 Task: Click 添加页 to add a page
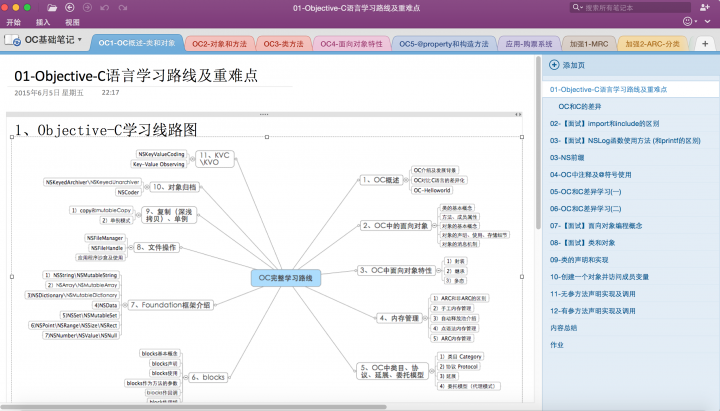click(573, 65)
